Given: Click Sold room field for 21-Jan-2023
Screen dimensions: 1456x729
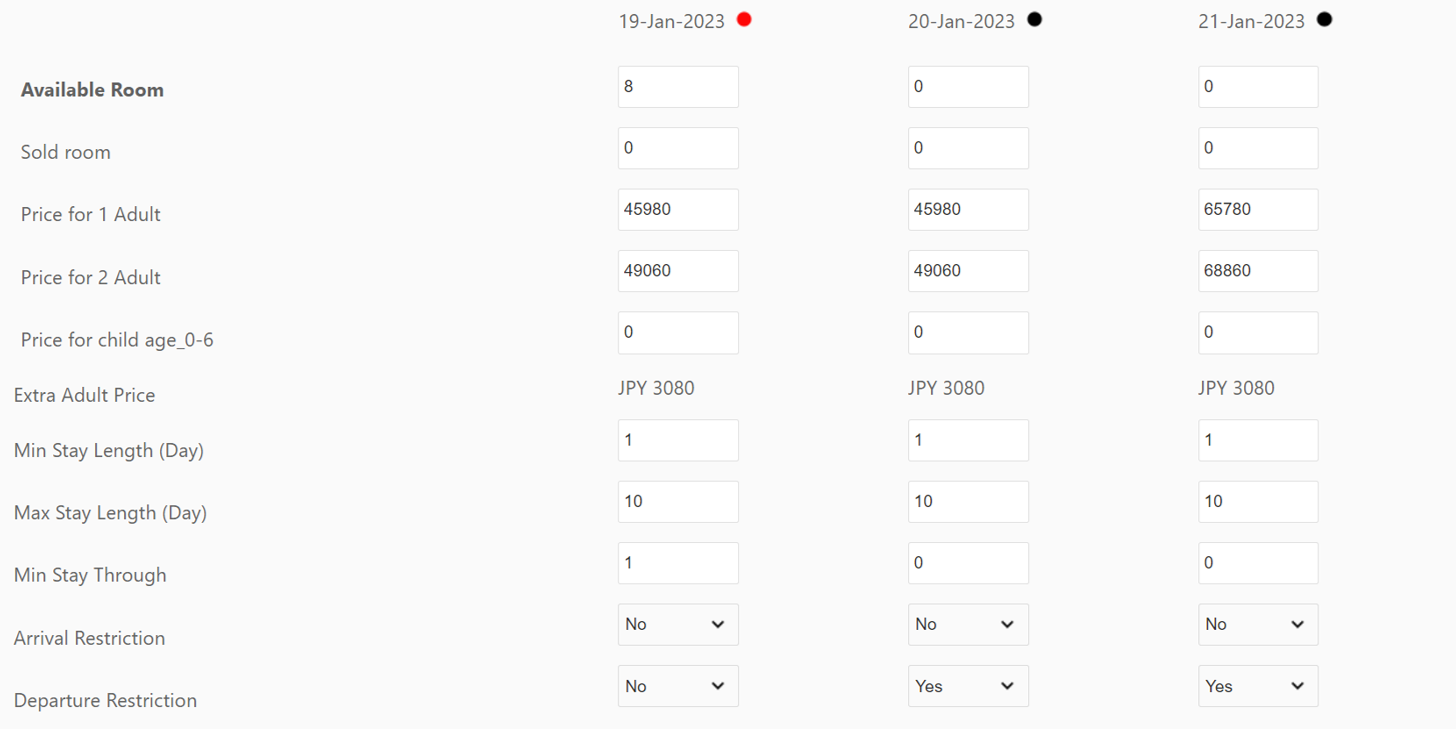Looking at the screenshot, I should coord(1258,148).
